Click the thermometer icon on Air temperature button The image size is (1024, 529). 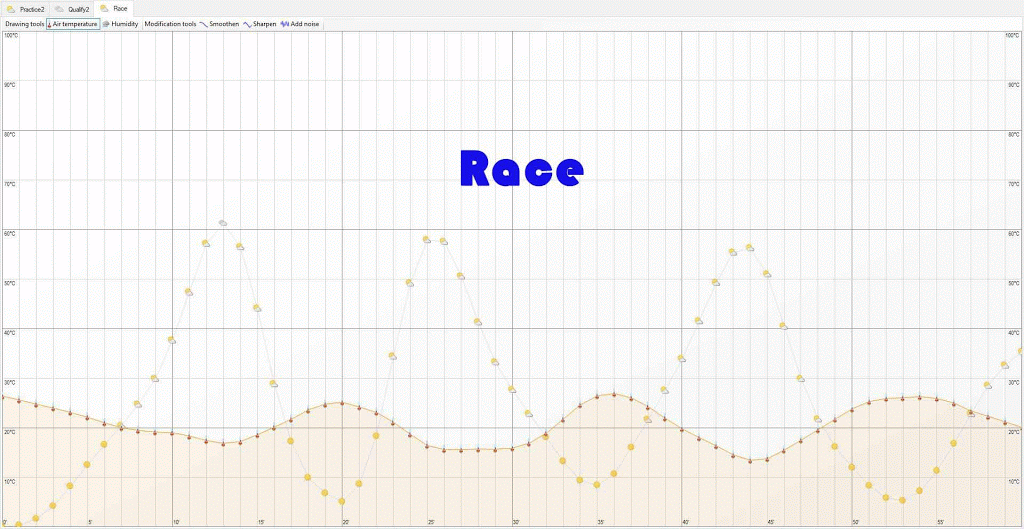click(50, 24)
